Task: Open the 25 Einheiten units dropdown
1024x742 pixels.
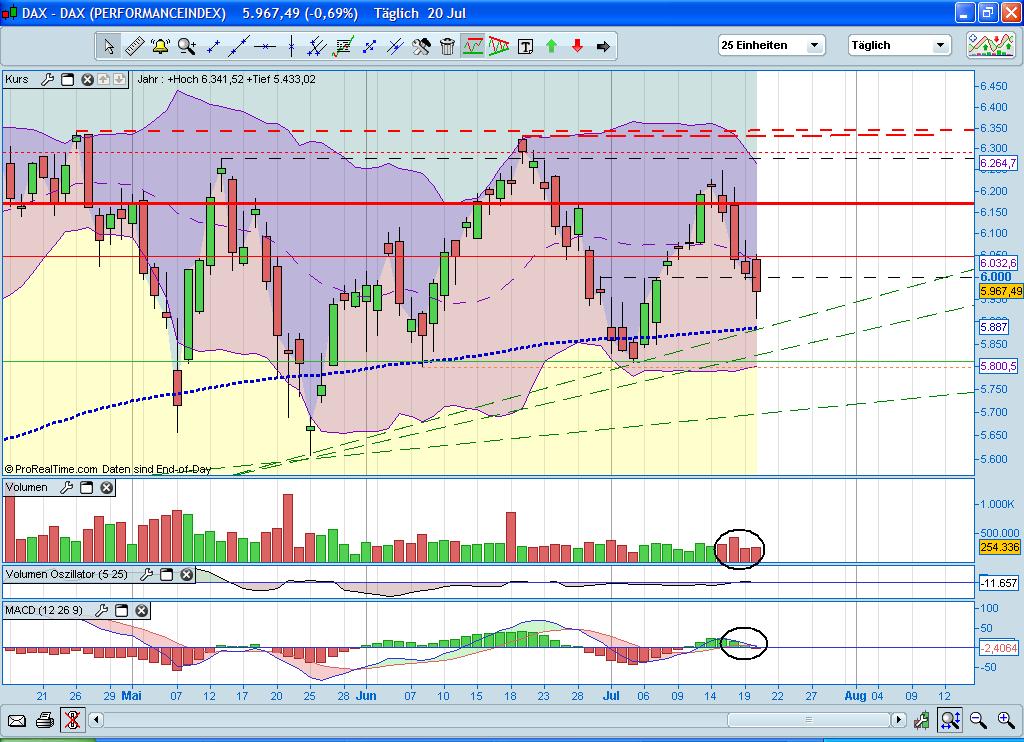Action: pyautogui.click(x=771, y=45)
